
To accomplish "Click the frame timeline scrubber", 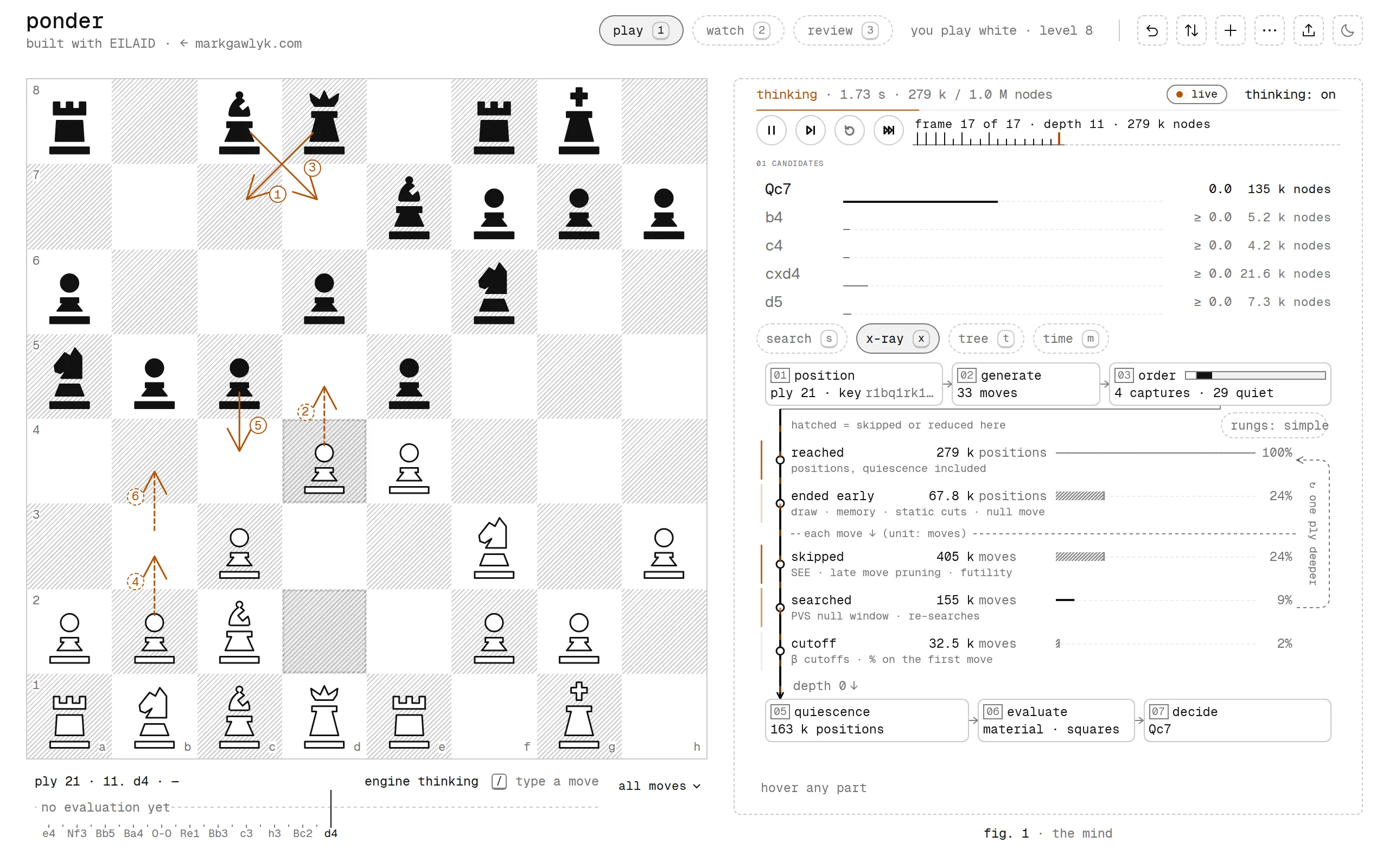I will [x=1126, y=139].
